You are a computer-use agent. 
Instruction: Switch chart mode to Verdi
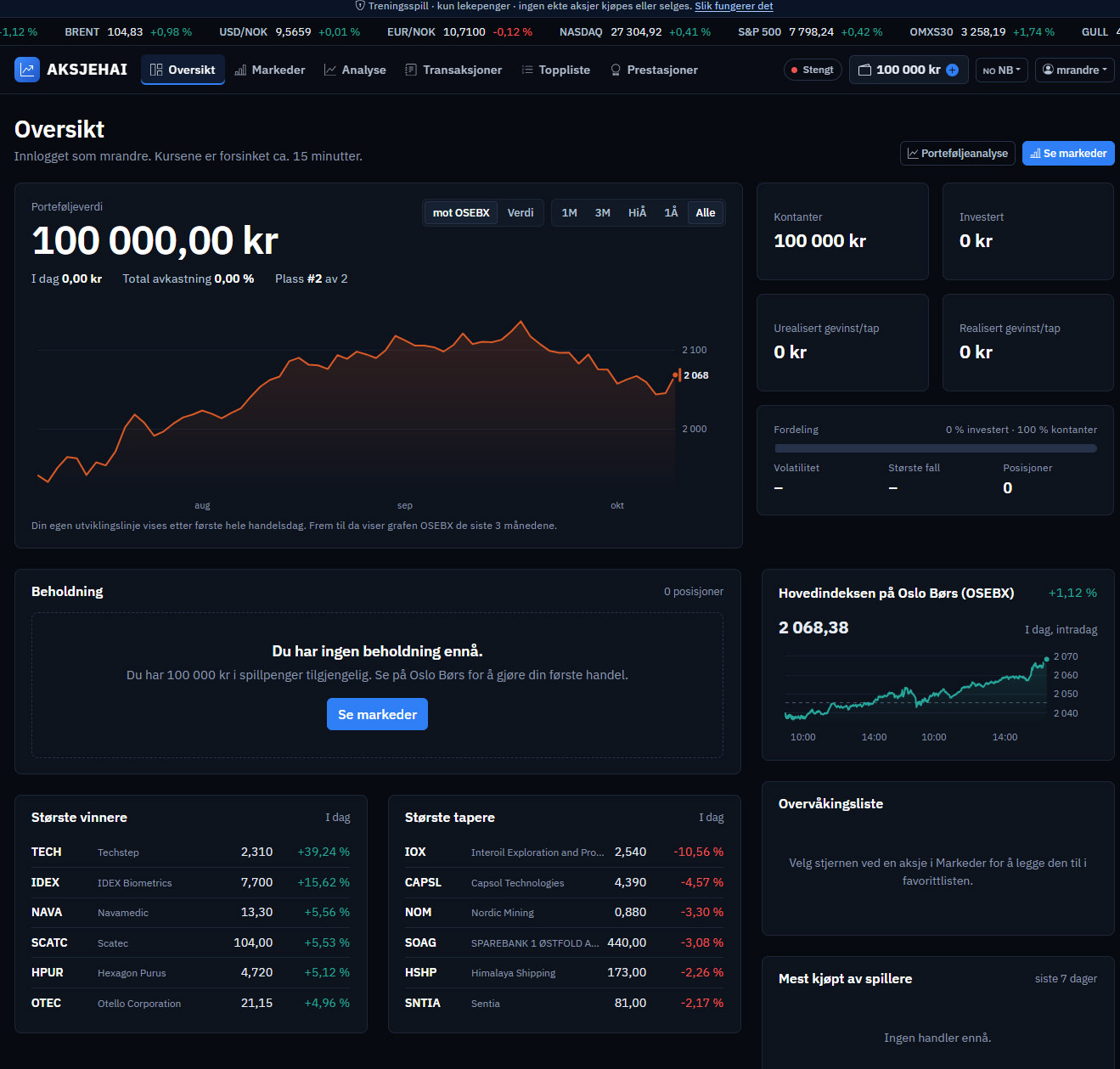(521, 212)
